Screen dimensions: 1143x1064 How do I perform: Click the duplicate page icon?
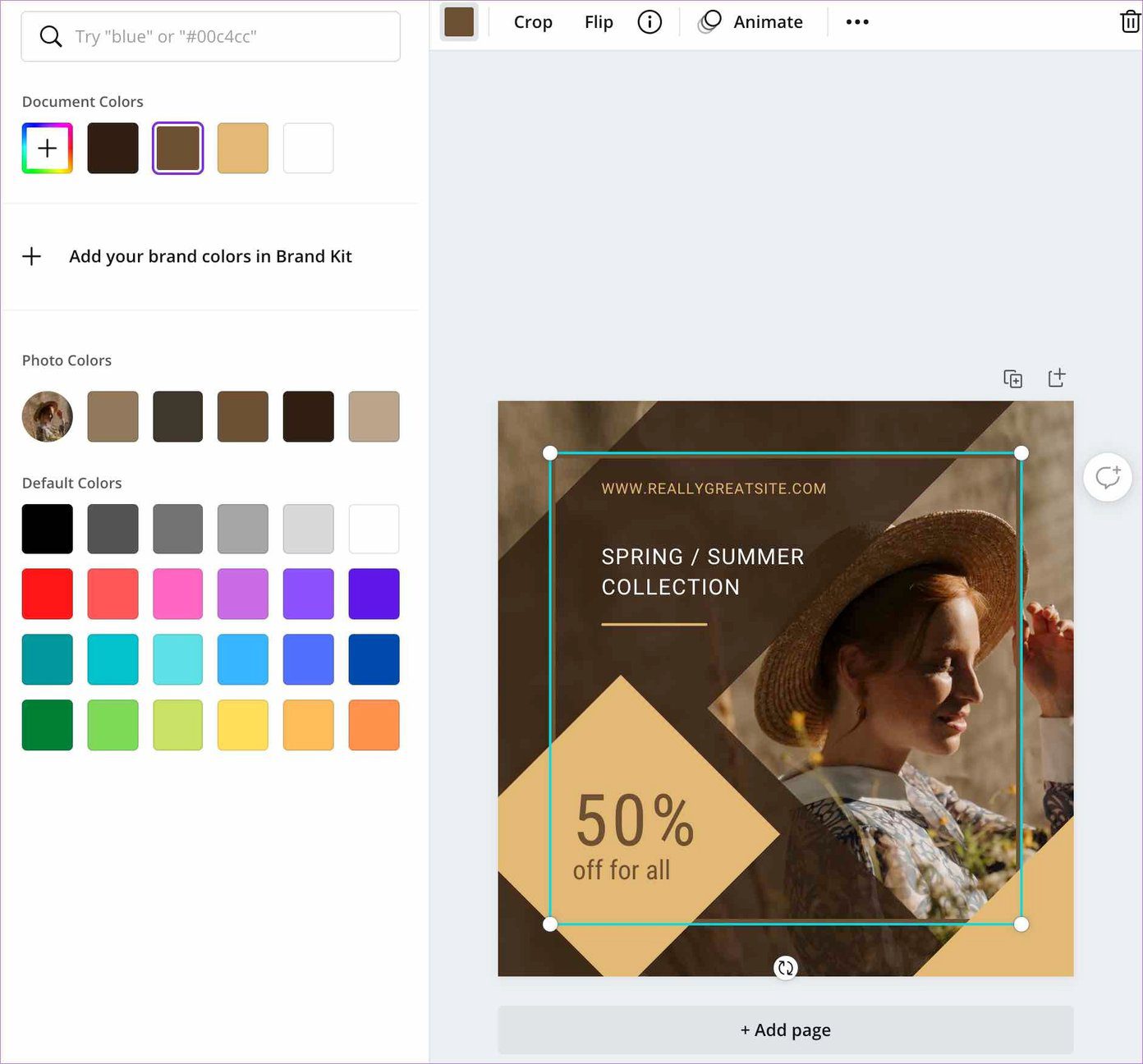click(1013, 378)
